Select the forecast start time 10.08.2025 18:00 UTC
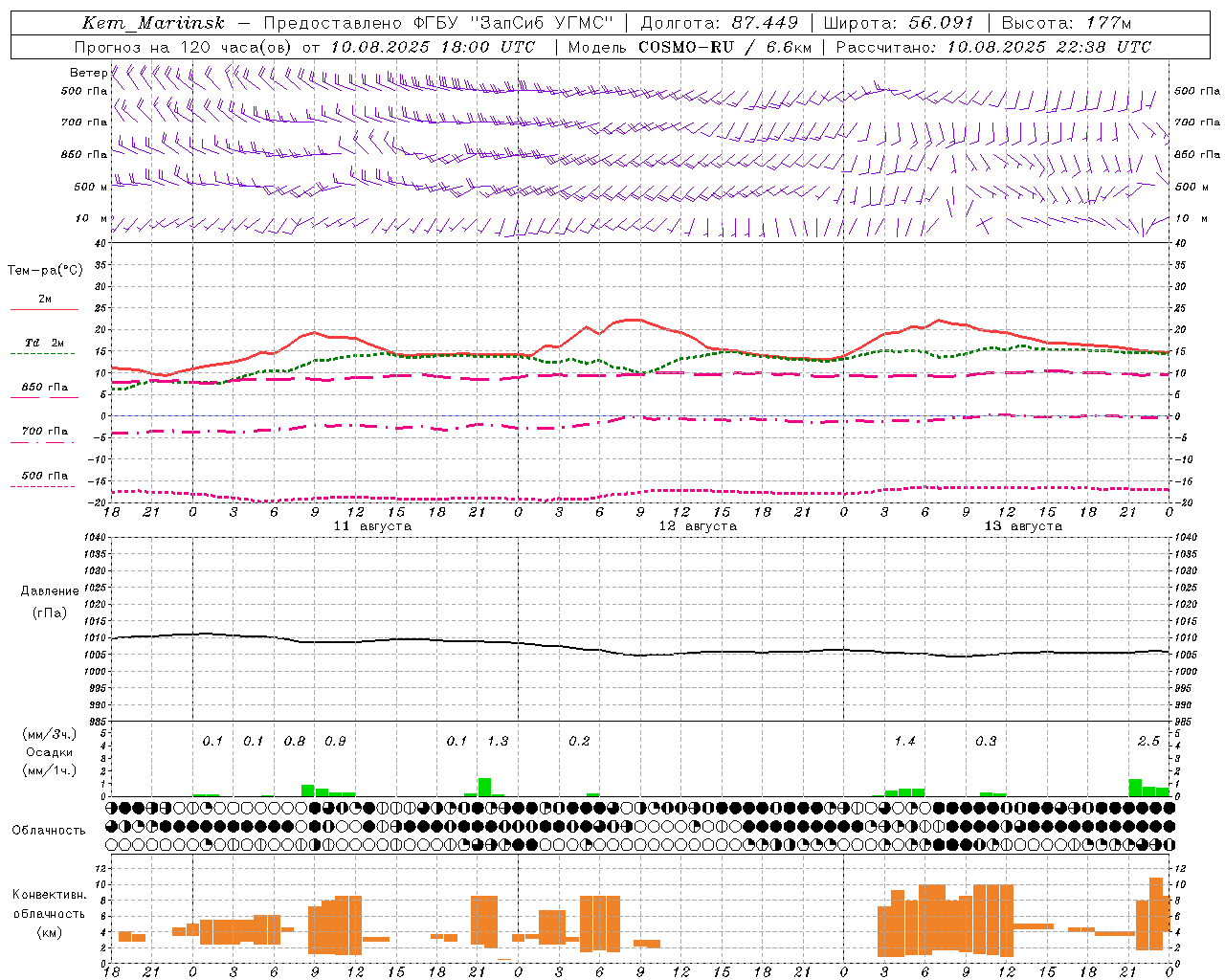1225x980 pixels. point(432,47)
